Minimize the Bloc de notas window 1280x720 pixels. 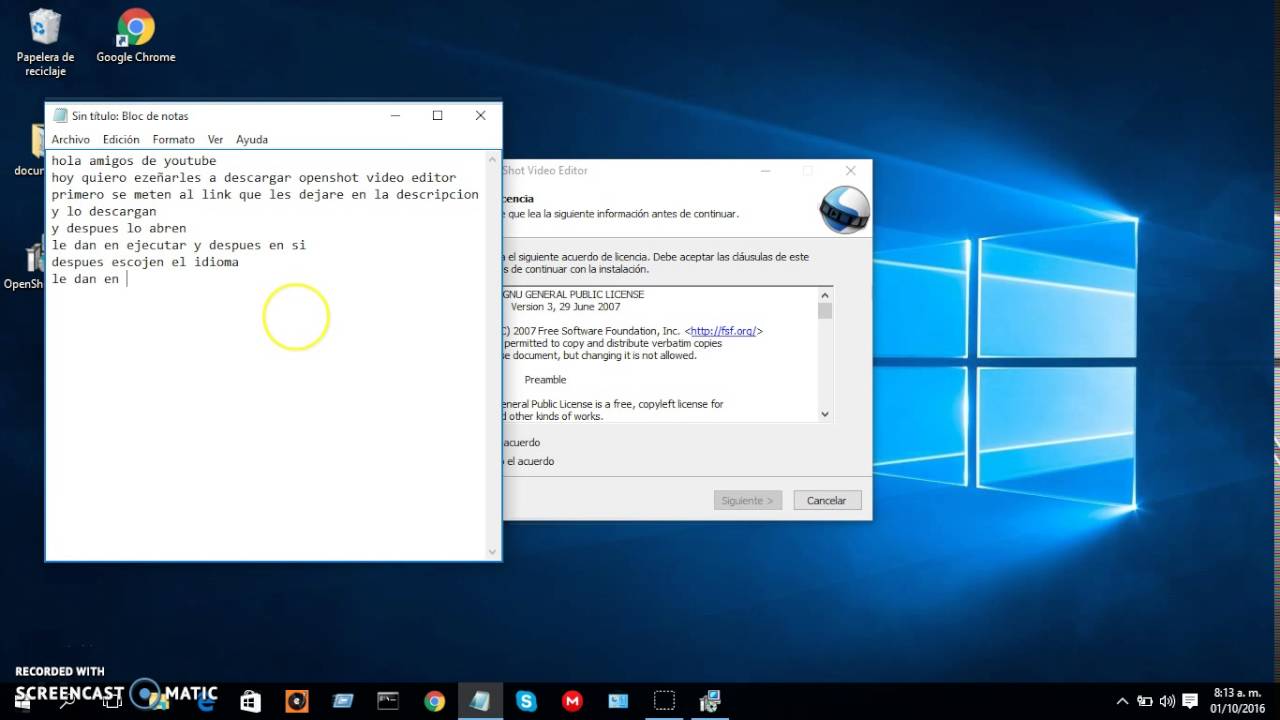[394, 115]
